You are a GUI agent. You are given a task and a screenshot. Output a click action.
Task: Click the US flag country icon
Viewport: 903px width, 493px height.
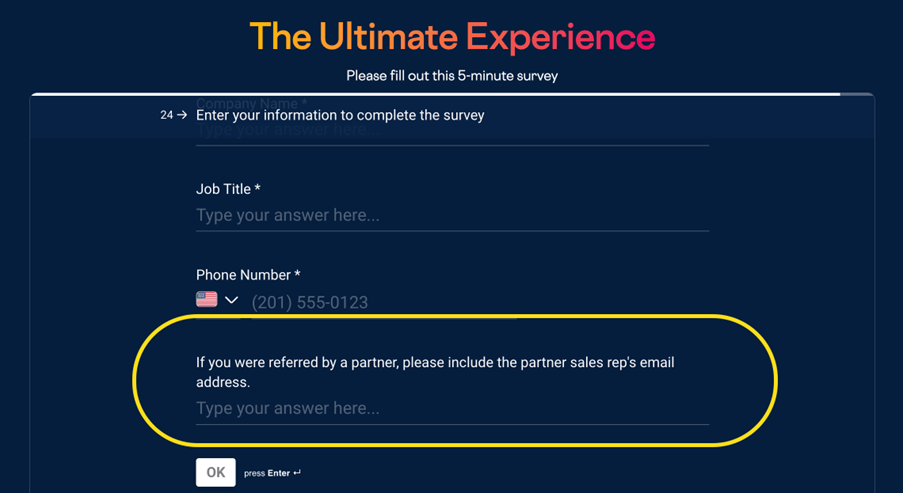[x=207, y=299]
